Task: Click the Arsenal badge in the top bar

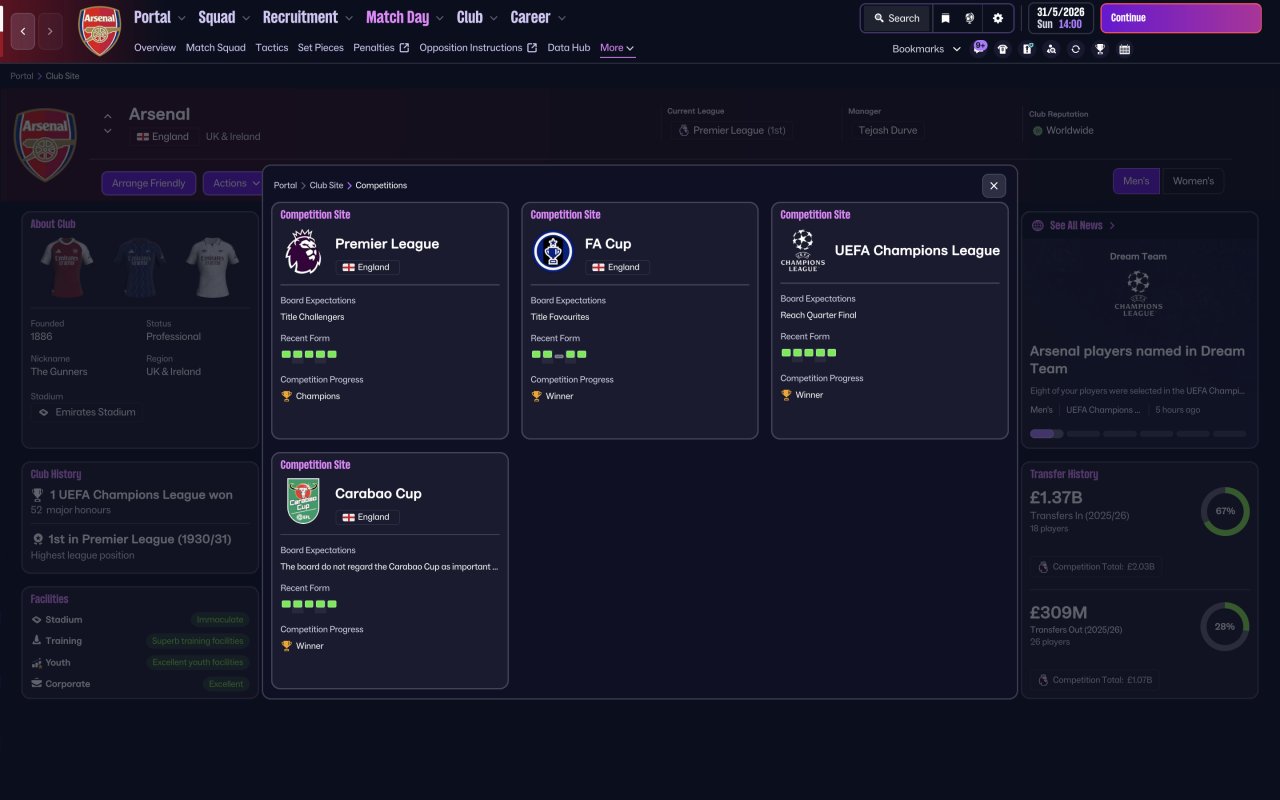Action: (99, 31)
